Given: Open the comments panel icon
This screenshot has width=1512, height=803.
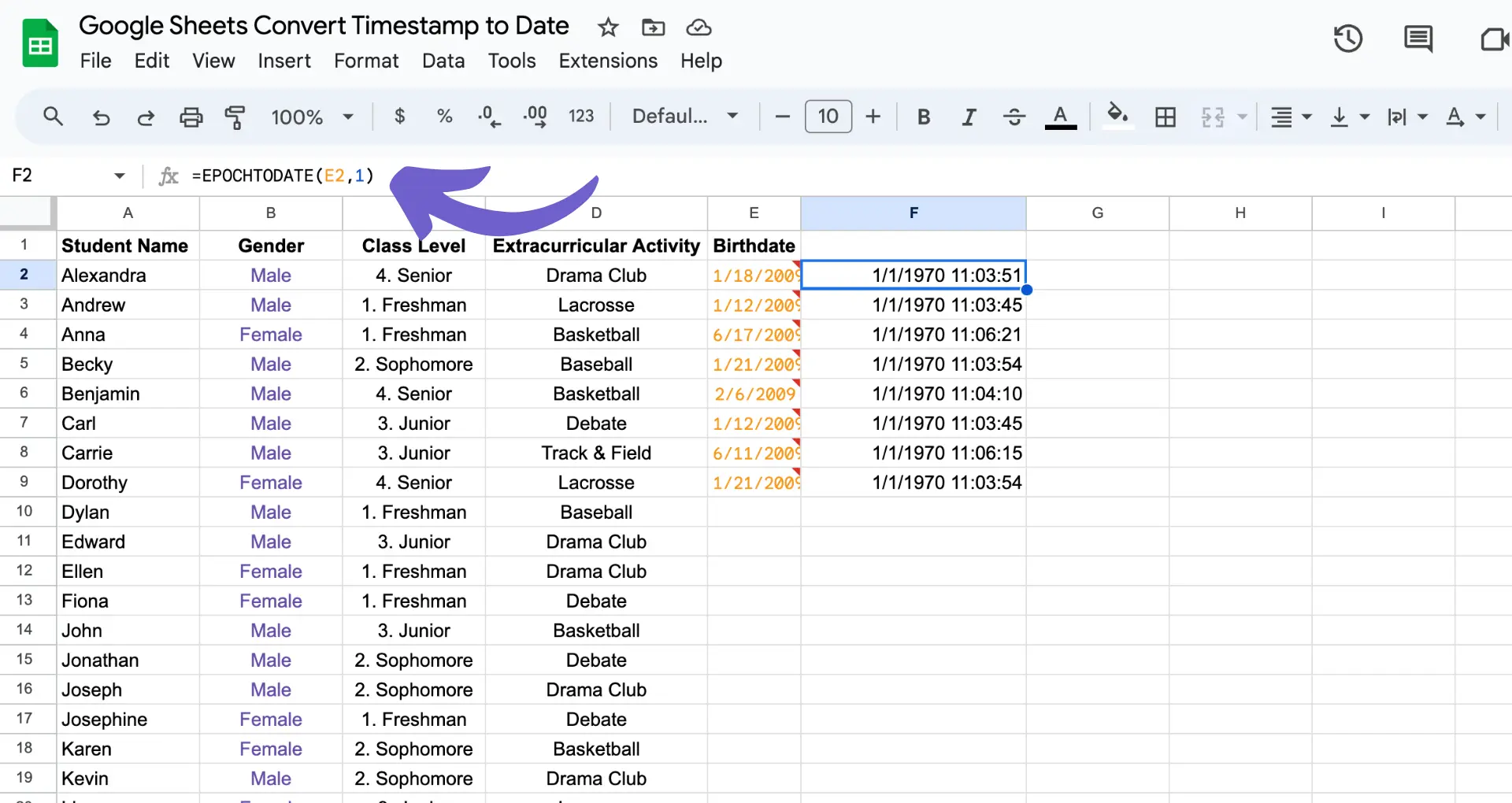Looking at the screenshot, I should click(1418, 39).
